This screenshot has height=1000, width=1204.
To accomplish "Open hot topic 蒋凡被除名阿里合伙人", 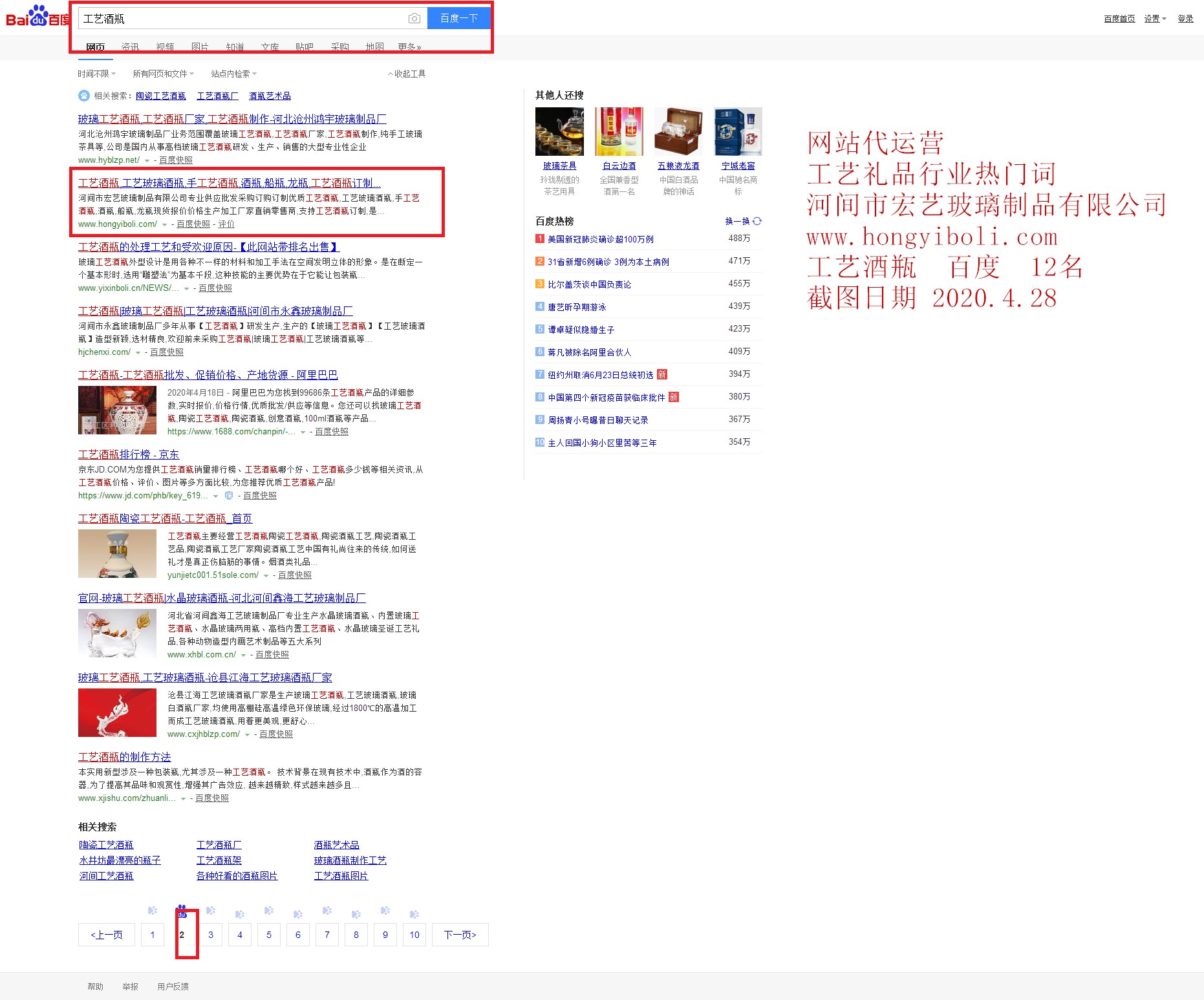I will (x=589, y=352).
